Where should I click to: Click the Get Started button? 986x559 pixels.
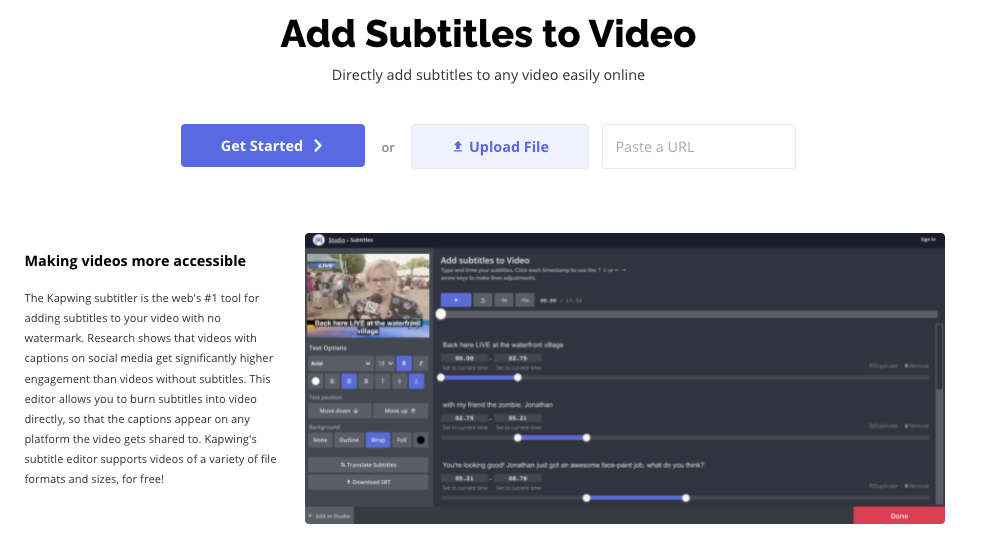point(272,145)
